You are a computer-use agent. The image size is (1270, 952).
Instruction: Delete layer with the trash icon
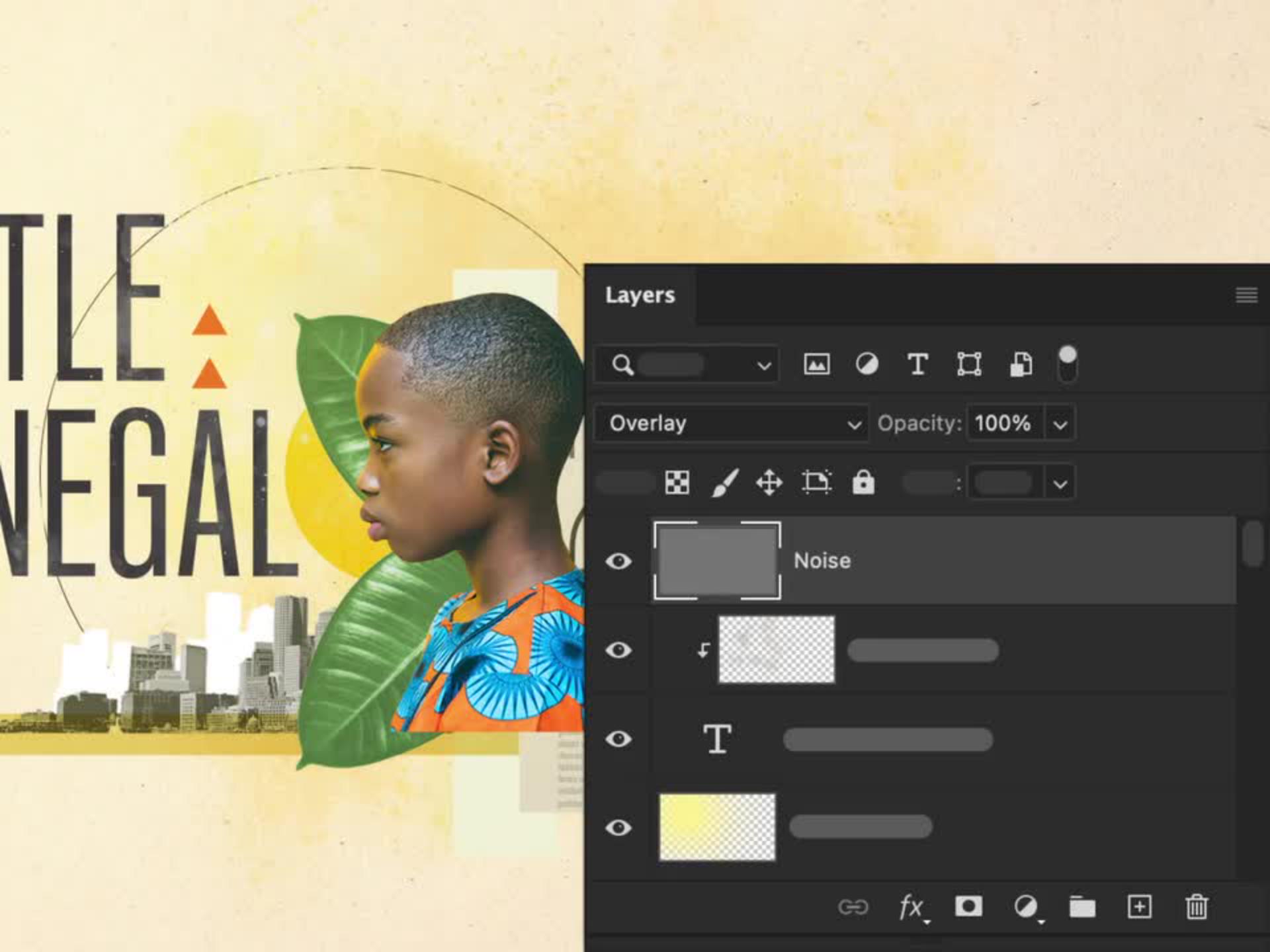tap(1196, 907)
